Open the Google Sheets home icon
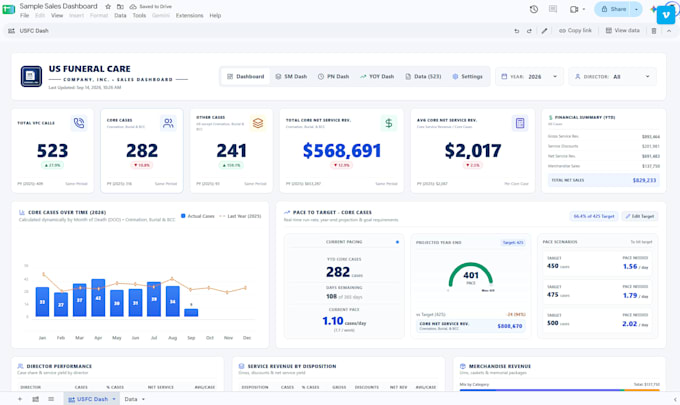 [x=9, y=9]
